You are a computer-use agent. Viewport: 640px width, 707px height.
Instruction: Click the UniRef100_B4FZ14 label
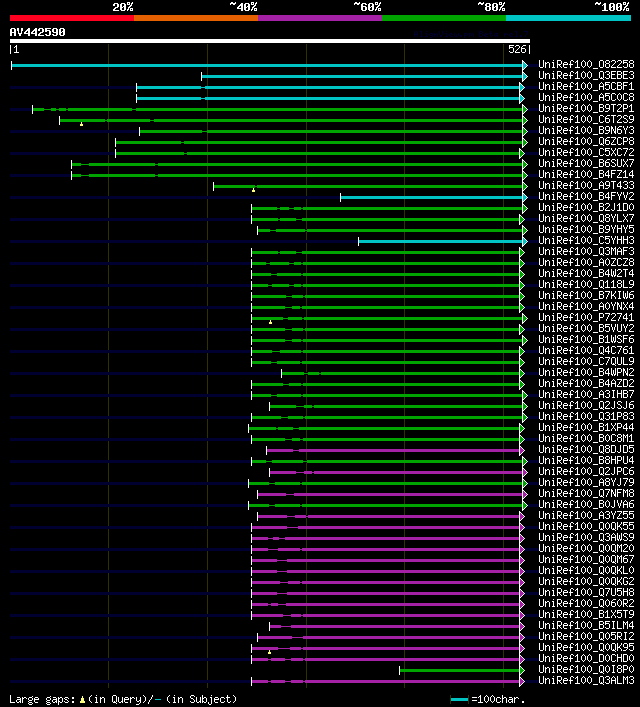pyautogui.click(x=586, y=174)
